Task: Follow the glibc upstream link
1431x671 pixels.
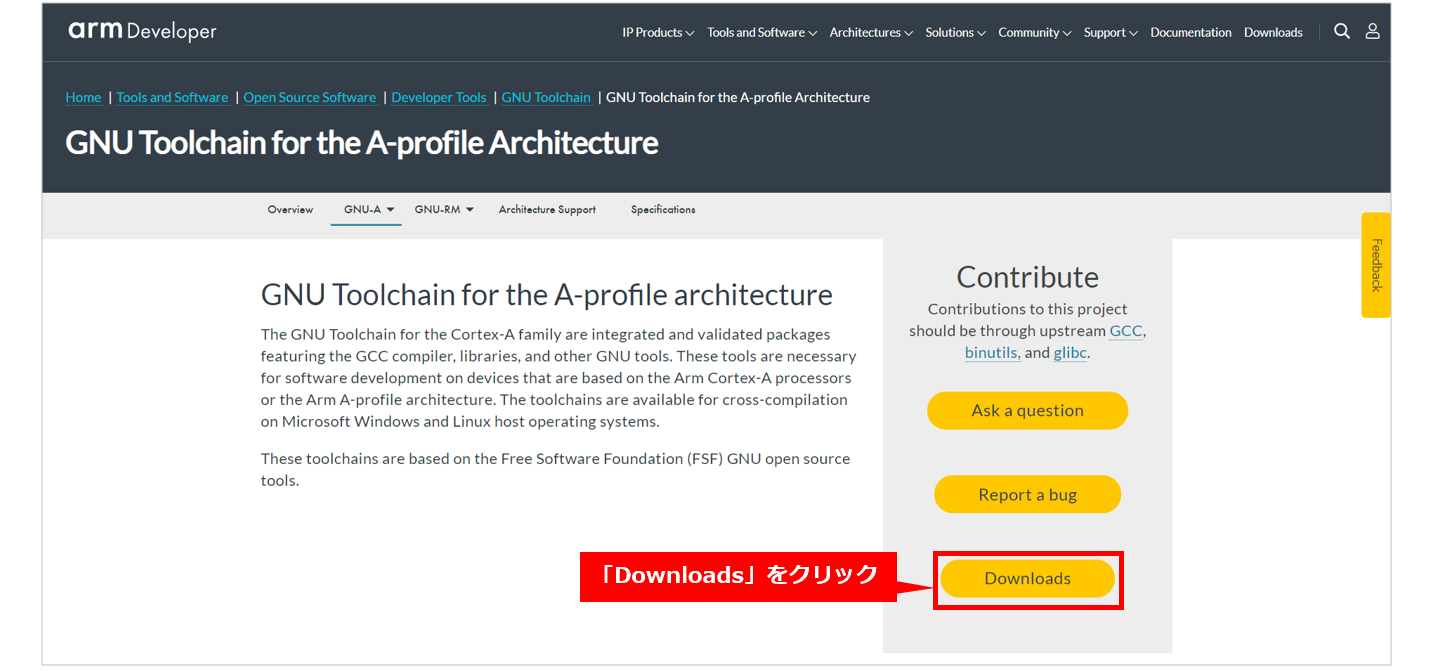Action: [x=1069, y=353]
